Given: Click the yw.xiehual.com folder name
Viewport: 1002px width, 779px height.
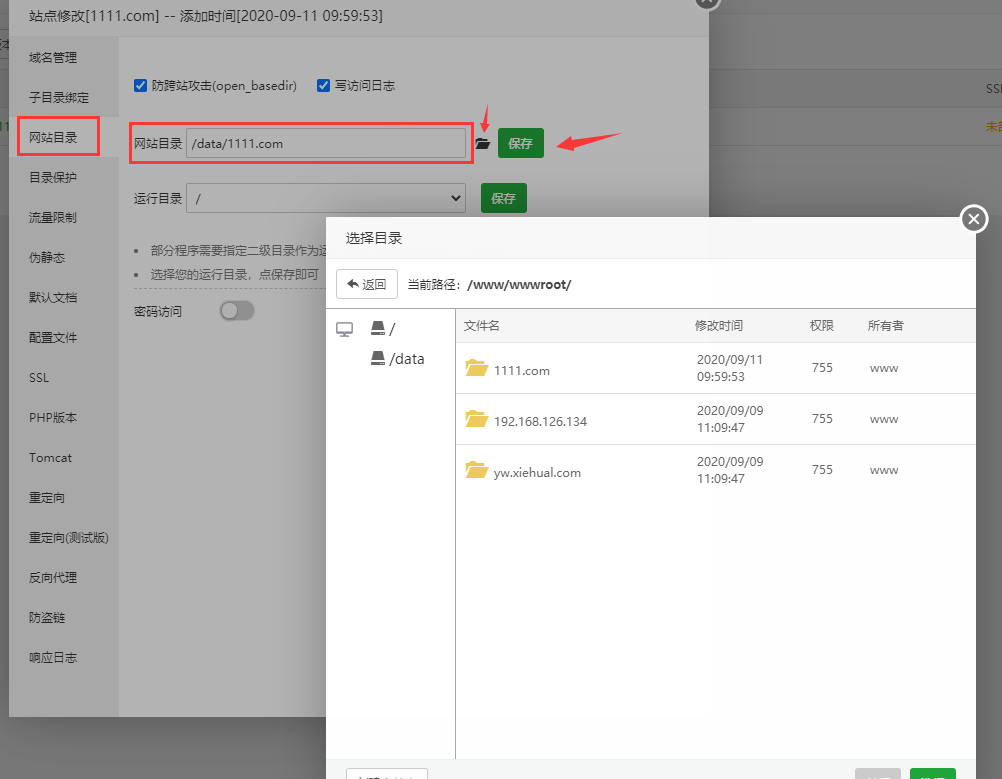Looking at the screenshot, I should coord(537,473).
